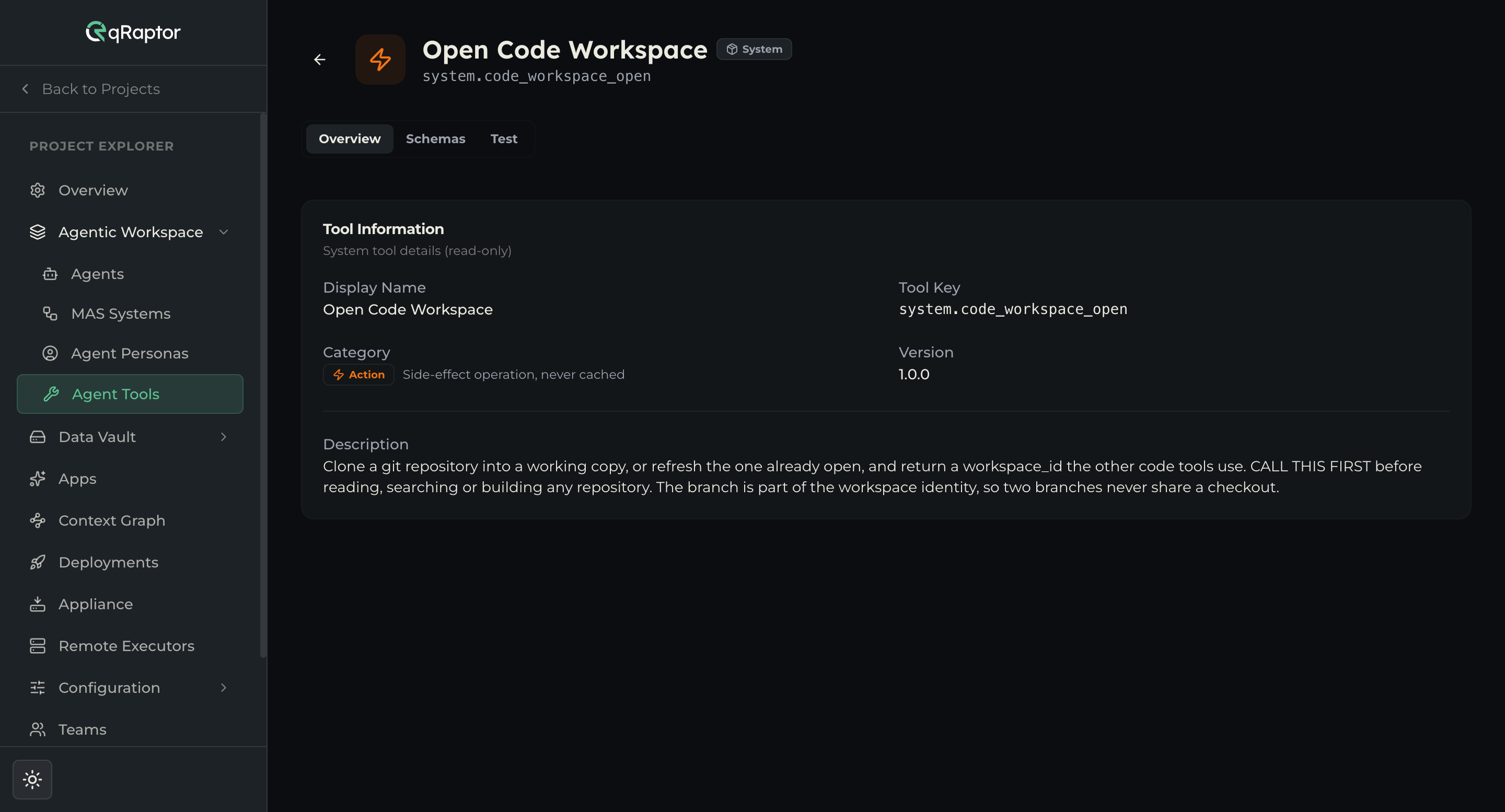Open Agent Personas via its user icon

(x=50, y=353)
